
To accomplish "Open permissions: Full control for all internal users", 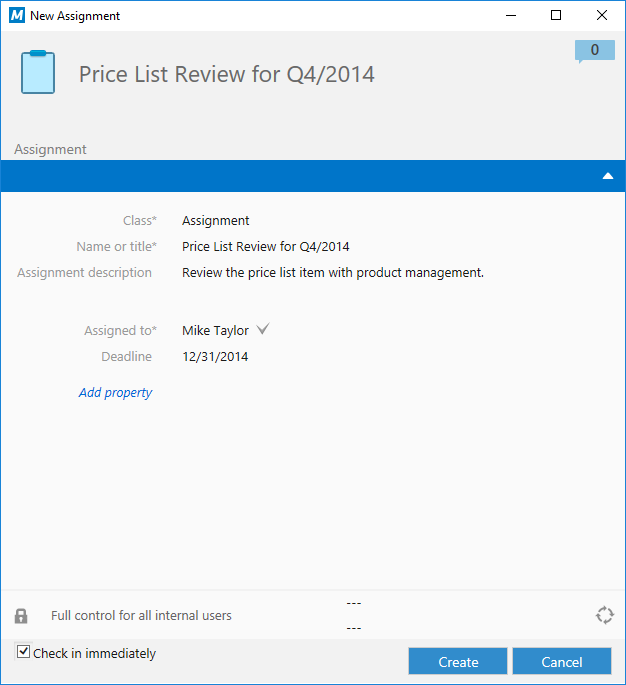I will (x=141, y=616).
